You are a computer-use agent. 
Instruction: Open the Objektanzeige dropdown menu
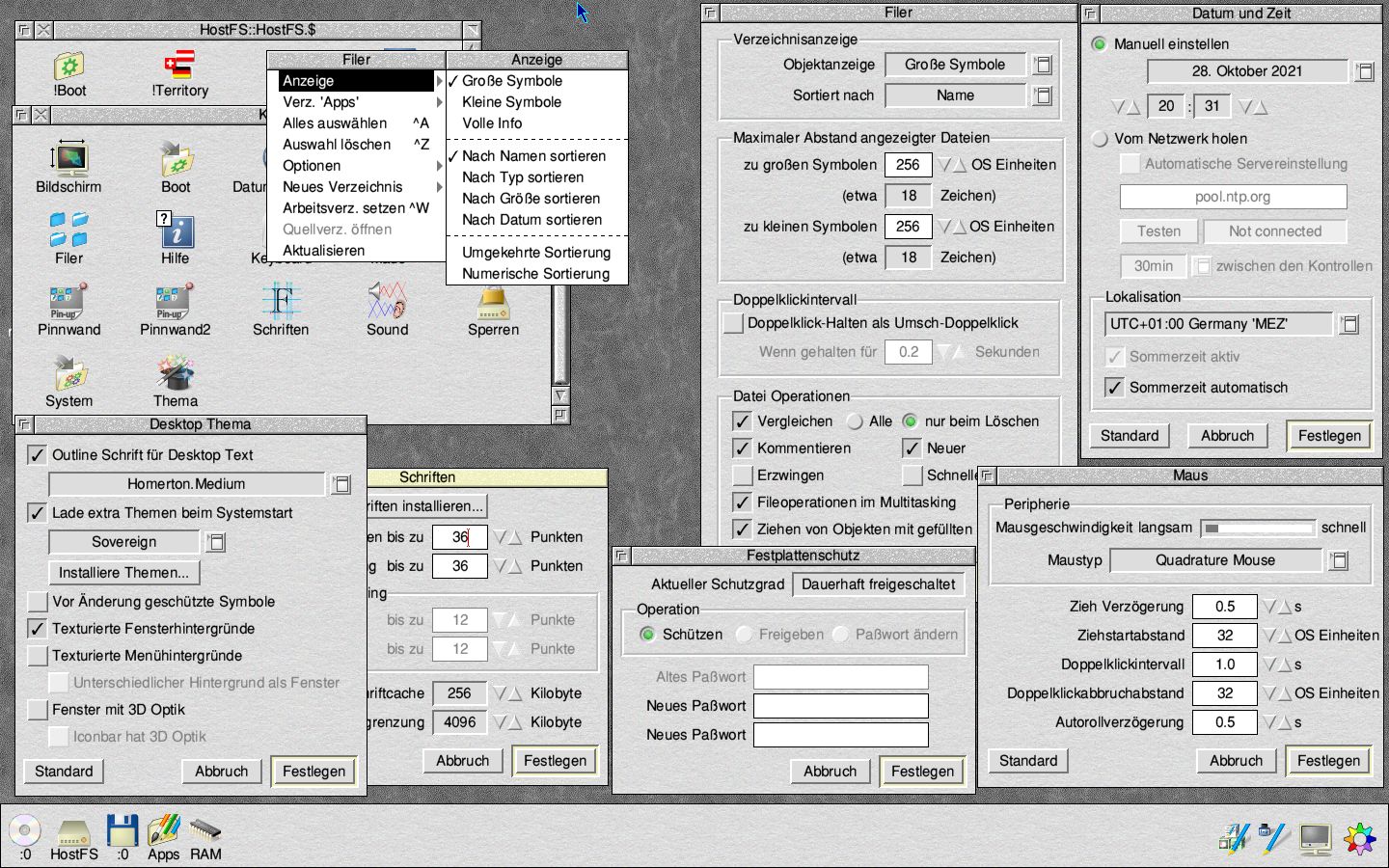point(1043,65)
